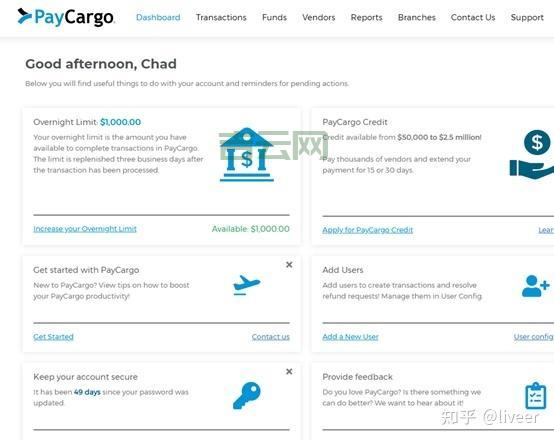554x440 pixels.
Task: Click the bank building icon
Action: tap(247, 155)
